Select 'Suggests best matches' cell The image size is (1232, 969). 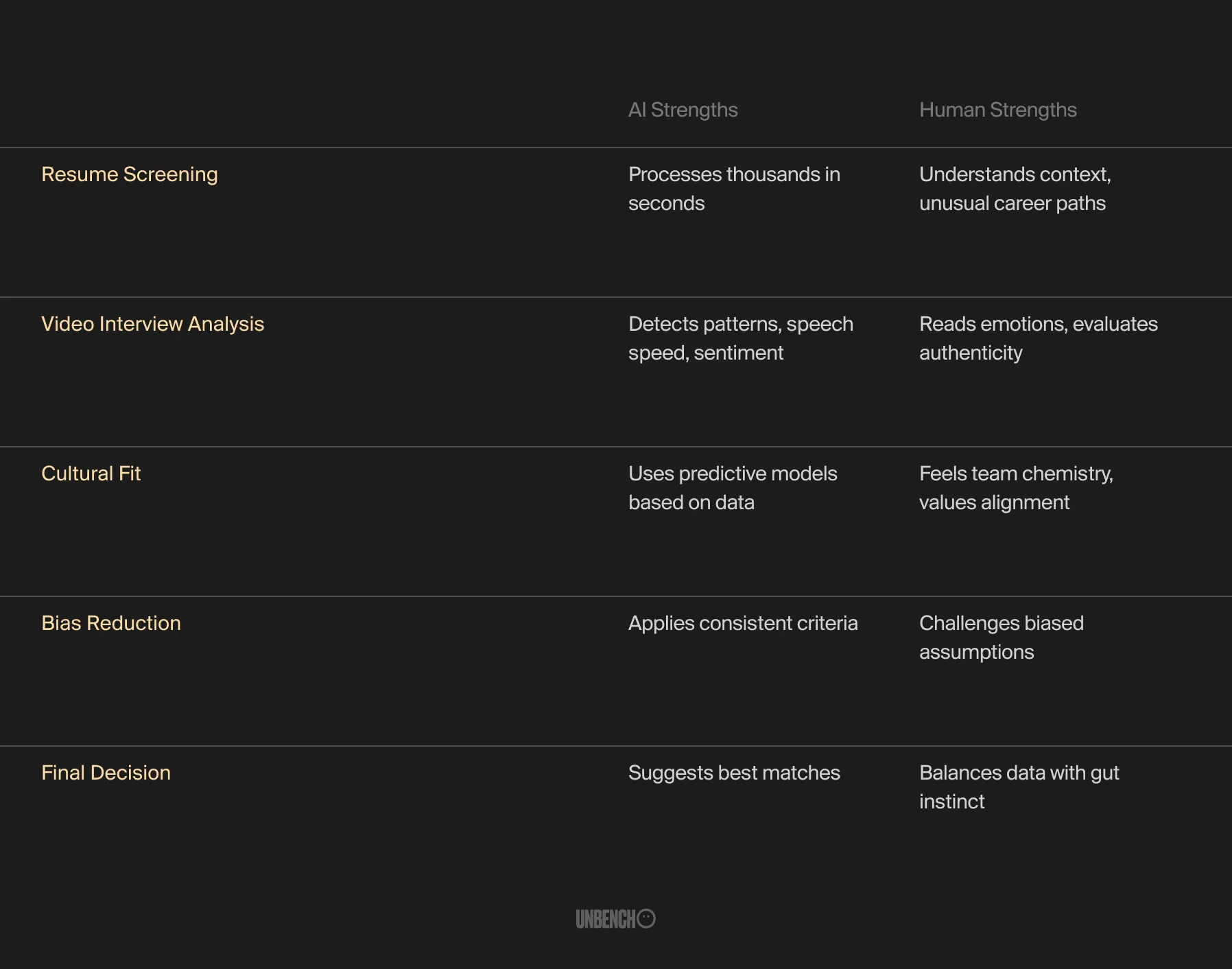pyautogui.click(x=734, y=773)
